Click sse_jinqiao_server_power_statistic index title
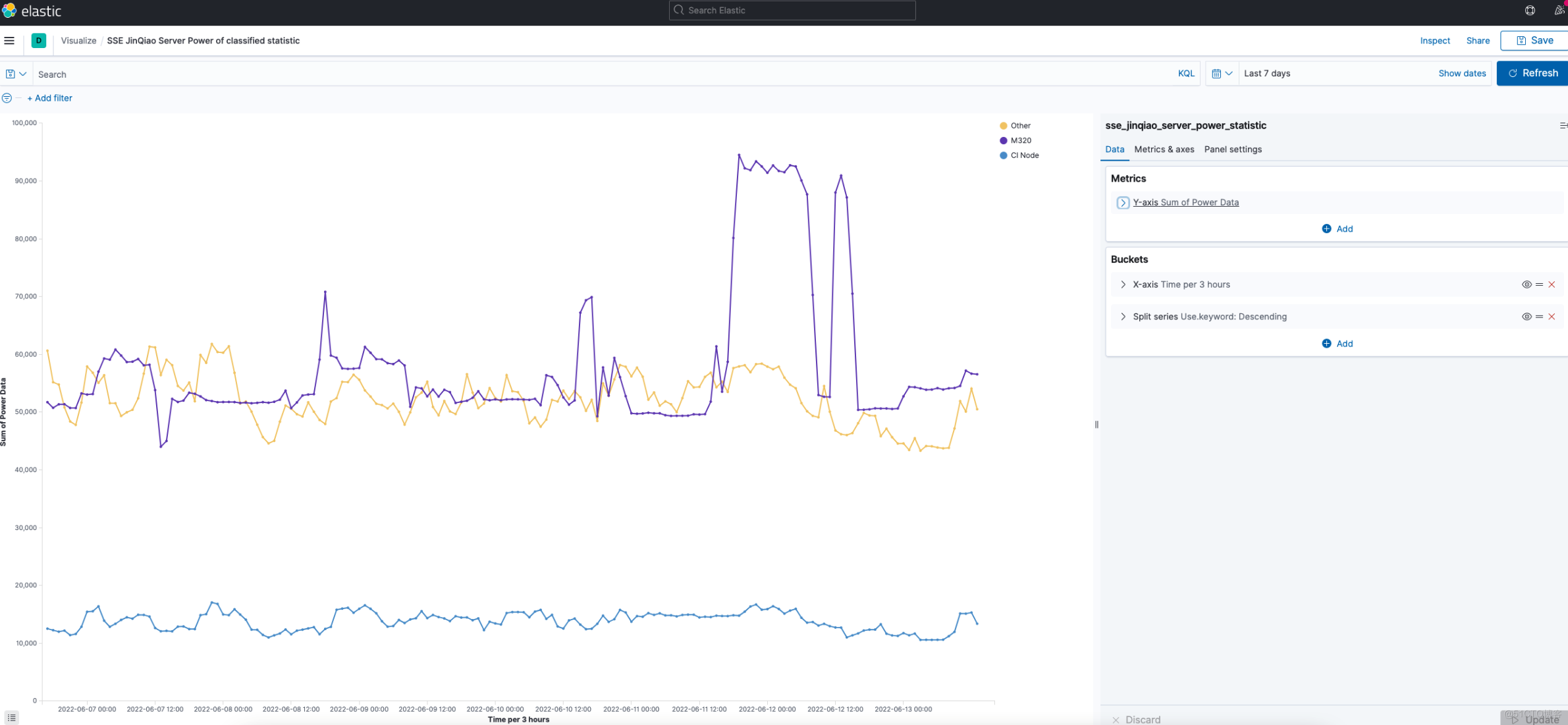The width and height of the screenshot is (1568, 725). (x=1185, y=126)
